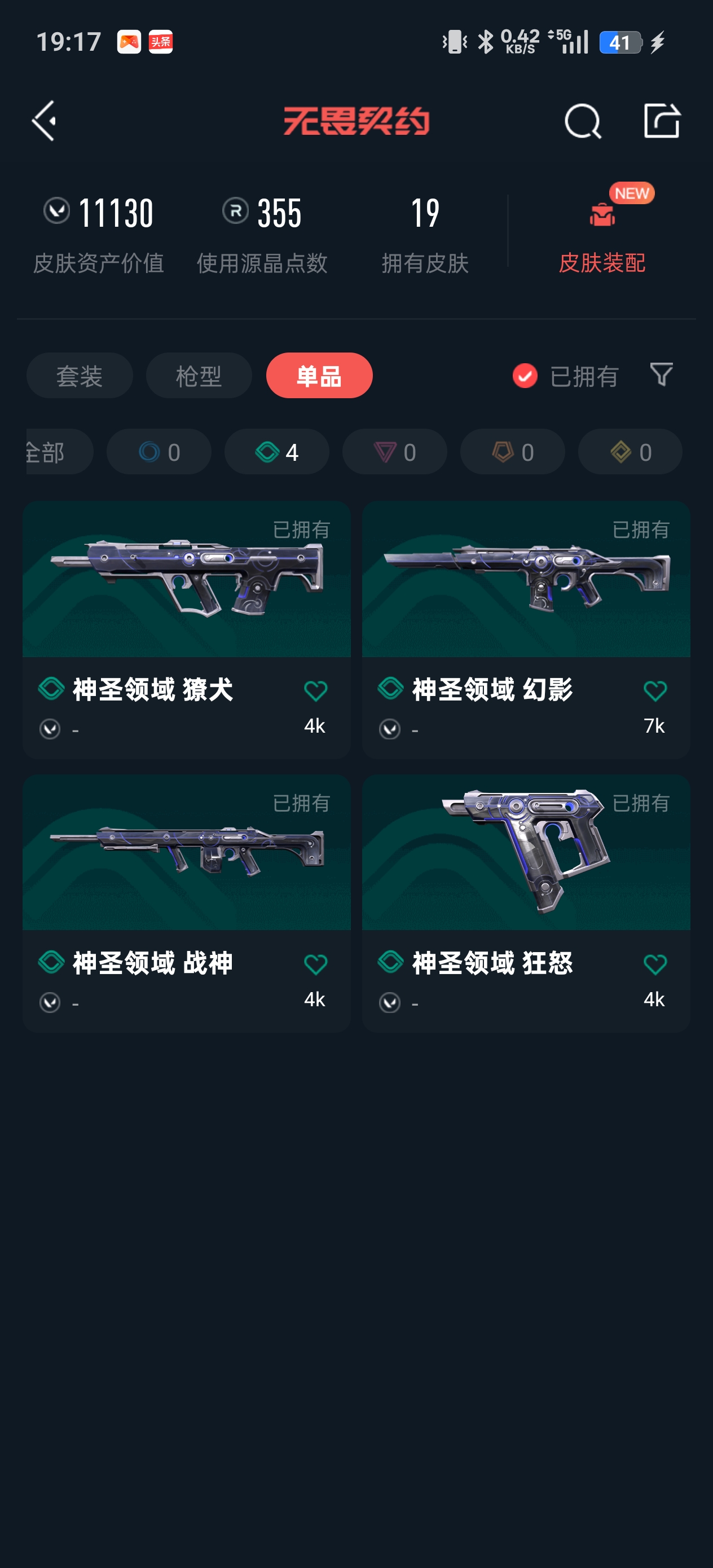Favorite the 神圣领域 战神 skin heart

coord(315,963)
